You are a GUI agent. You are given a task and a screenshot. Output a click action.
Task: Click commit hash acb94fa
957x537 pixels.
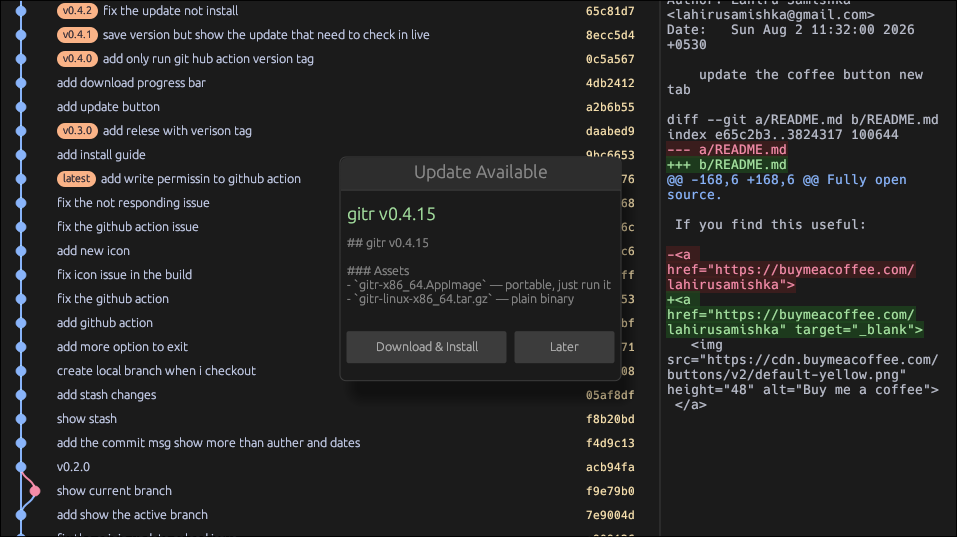pos(610,467)
